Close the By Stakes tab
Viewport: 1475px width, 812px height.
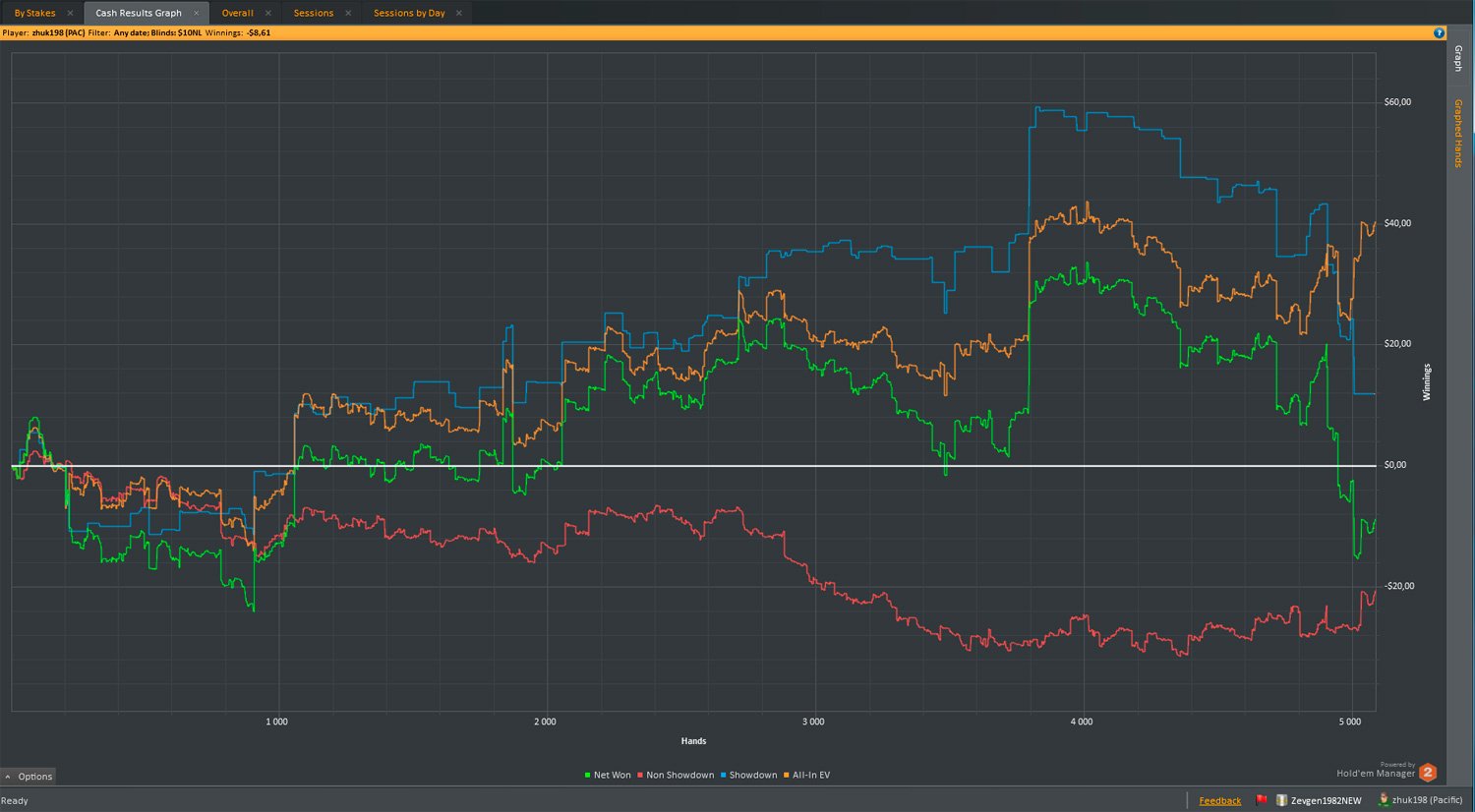click(x=70, y=13)
